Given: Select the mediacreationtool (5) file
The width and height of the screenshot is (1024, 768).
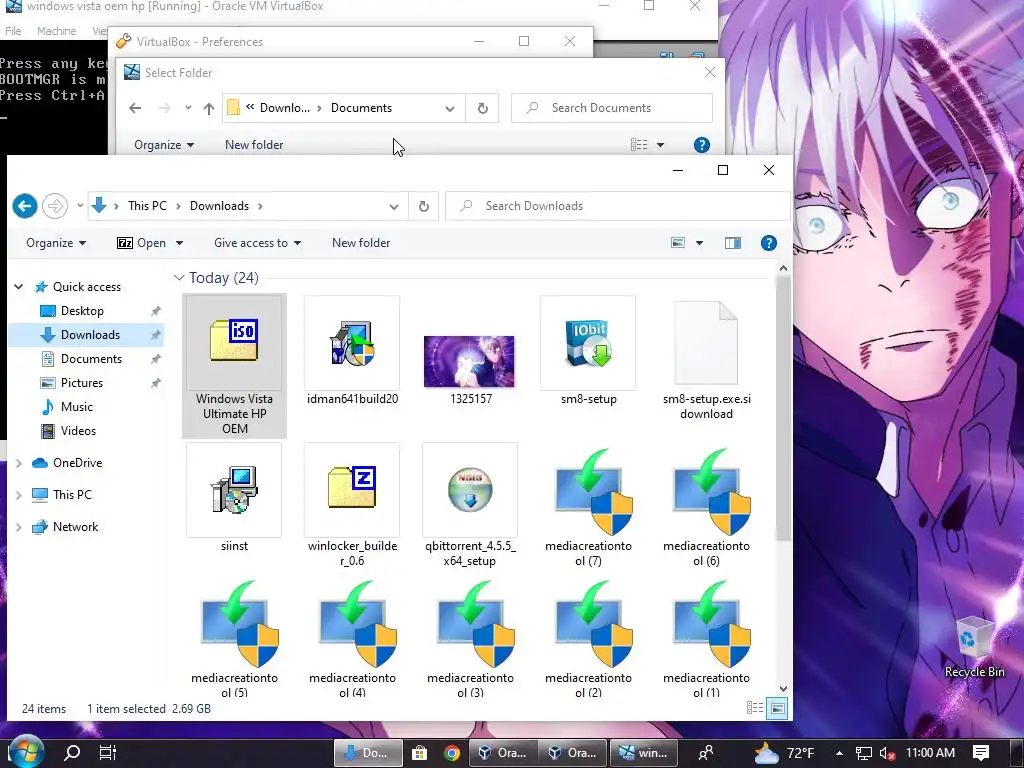Looking at the screenshot, I should 234,639.
